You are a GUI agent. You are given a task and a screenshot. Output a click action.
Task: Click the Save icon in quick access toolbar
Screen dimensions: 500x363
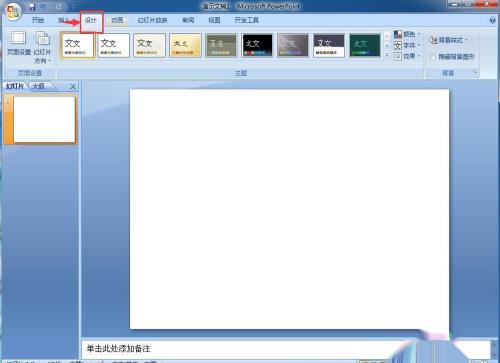click(x=32, y=6)
